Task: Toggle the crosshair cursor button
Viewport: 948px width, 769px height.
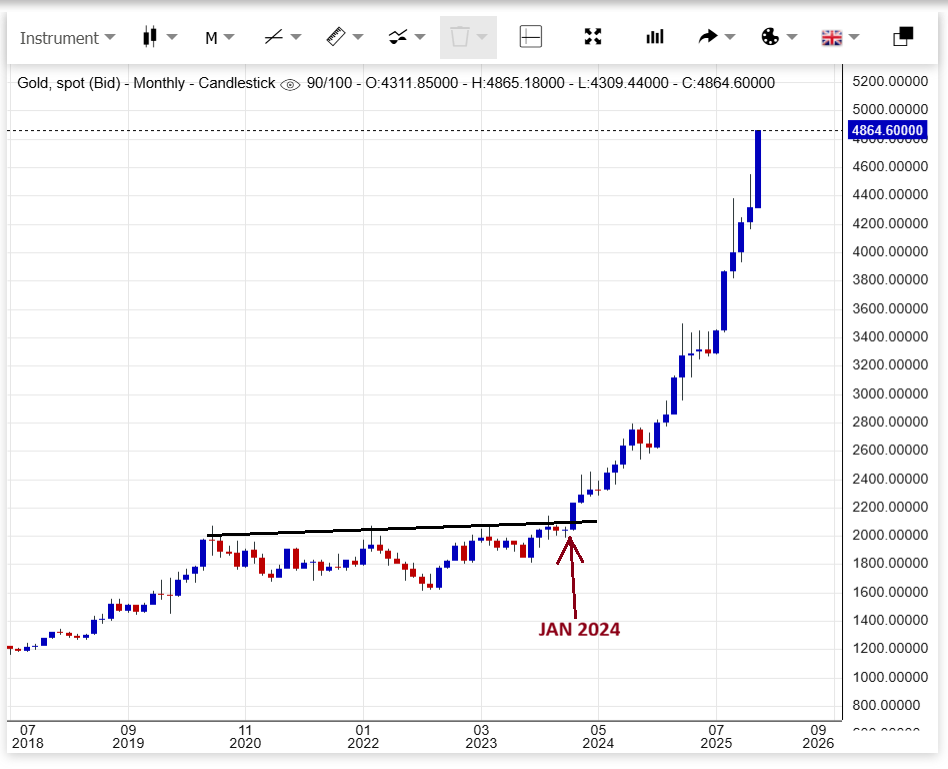Action: (531, 38)
